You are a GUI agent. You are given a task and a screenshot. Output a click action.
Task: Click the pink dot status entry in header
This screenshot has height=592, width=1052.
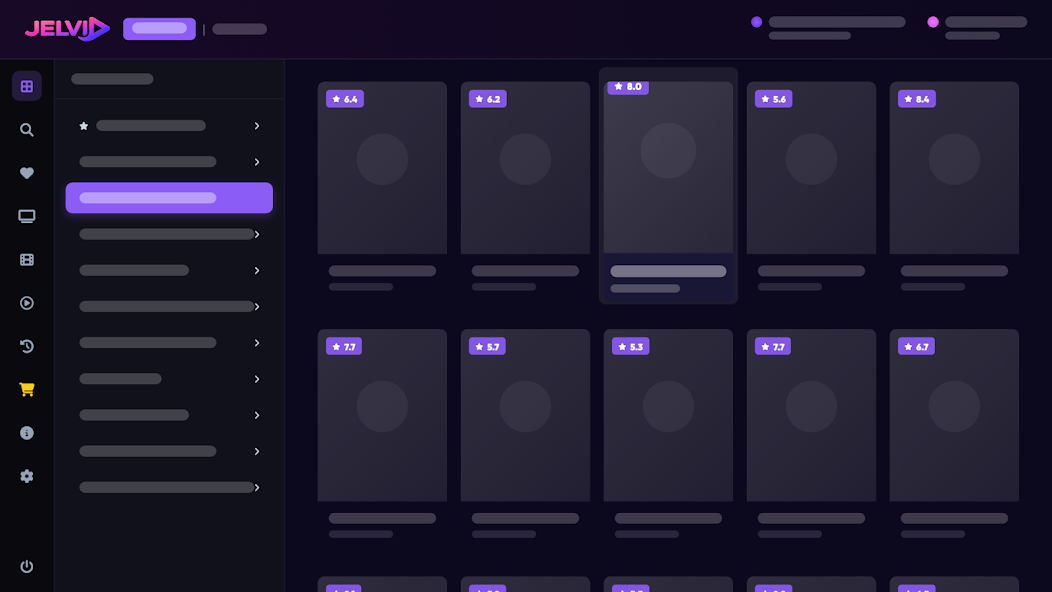[x=977, y=28]
